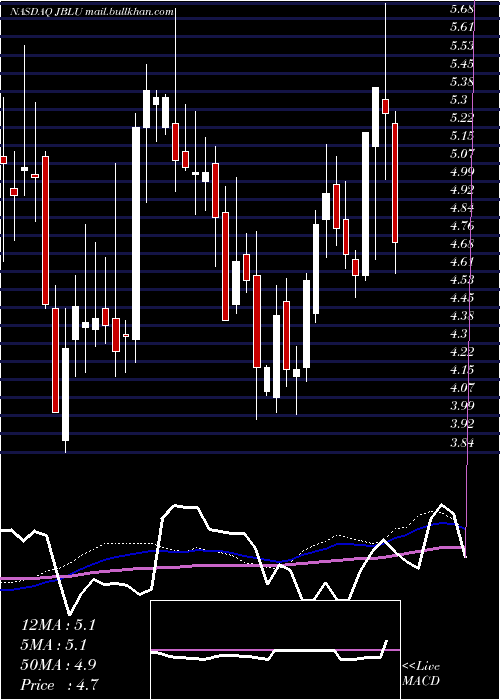500x700 pixels.
Task: Select the 5.15 price level label
Action: (462, 135)
